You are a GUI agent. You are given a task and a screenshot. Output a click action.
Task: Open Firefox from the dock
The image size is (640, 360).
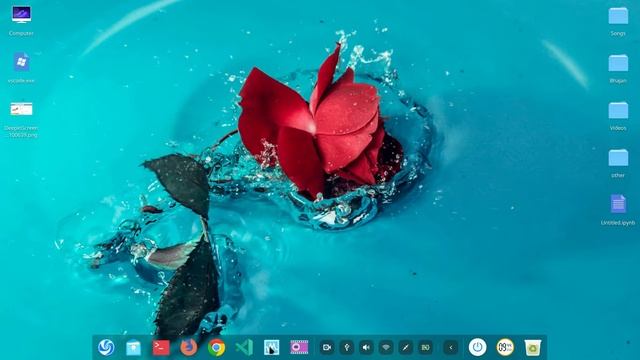189,347
